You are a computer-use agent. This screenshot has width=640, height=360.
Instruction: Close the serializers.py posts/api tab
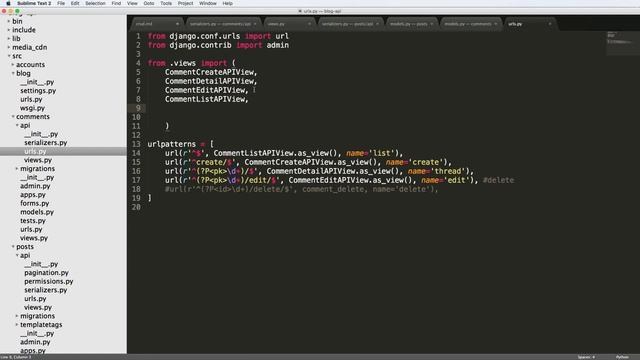coord(377,24)
